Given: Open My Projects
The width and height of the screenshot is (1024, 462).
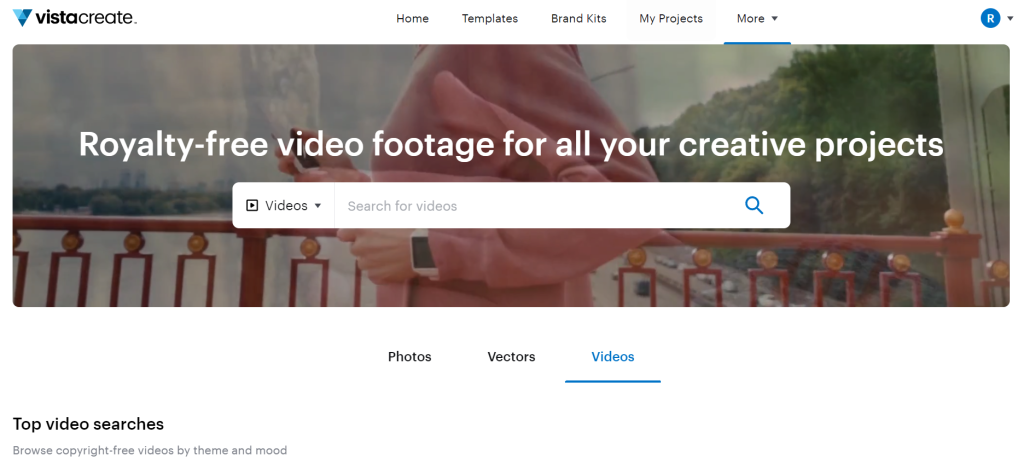Looking at the screenshot, I should 671,18.
